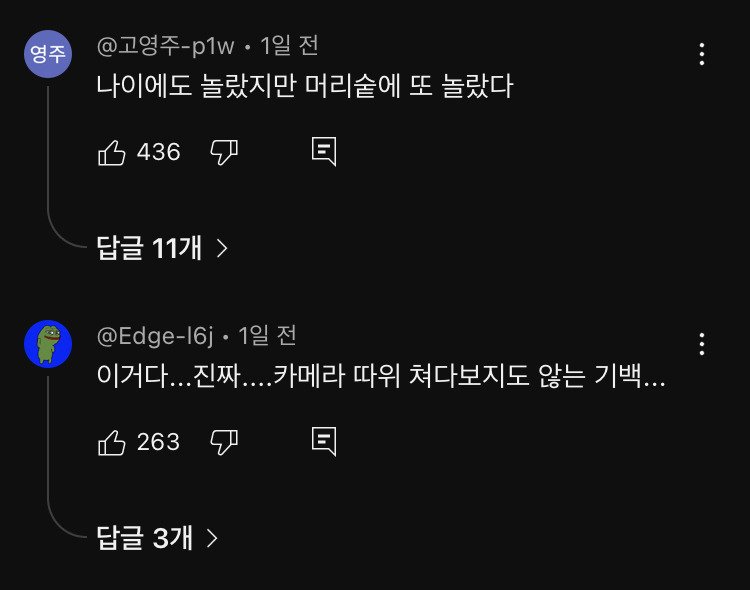Click the comment text starting with 이거다...진짜

[381, 377]
